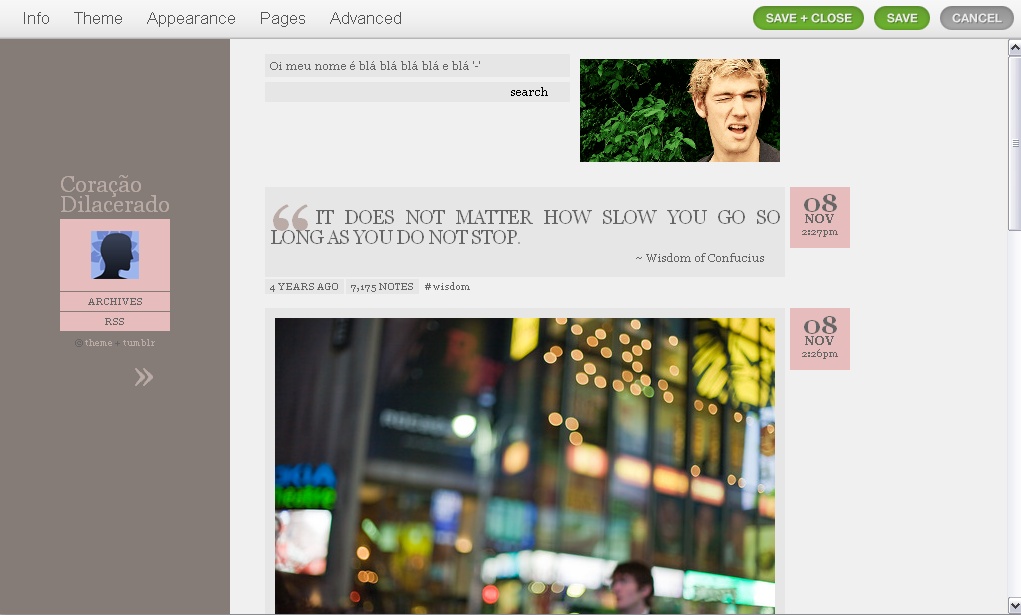Click the Coração Dilacerado blog title
This screenshot has height=615, width=1021.
point(114,195)
